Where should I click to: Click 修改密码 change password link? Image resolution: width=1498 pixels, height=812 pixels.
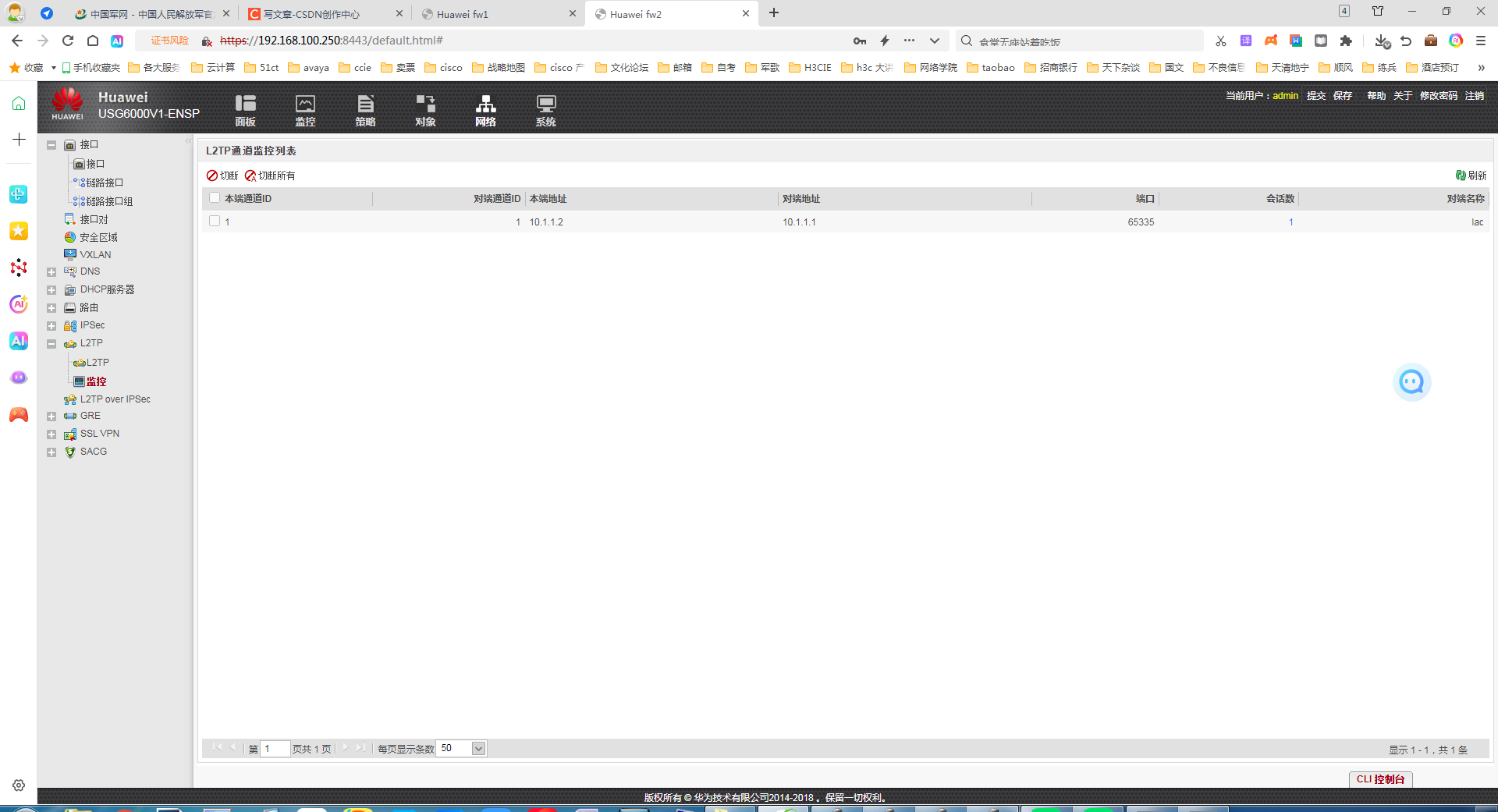(1439, 96)
